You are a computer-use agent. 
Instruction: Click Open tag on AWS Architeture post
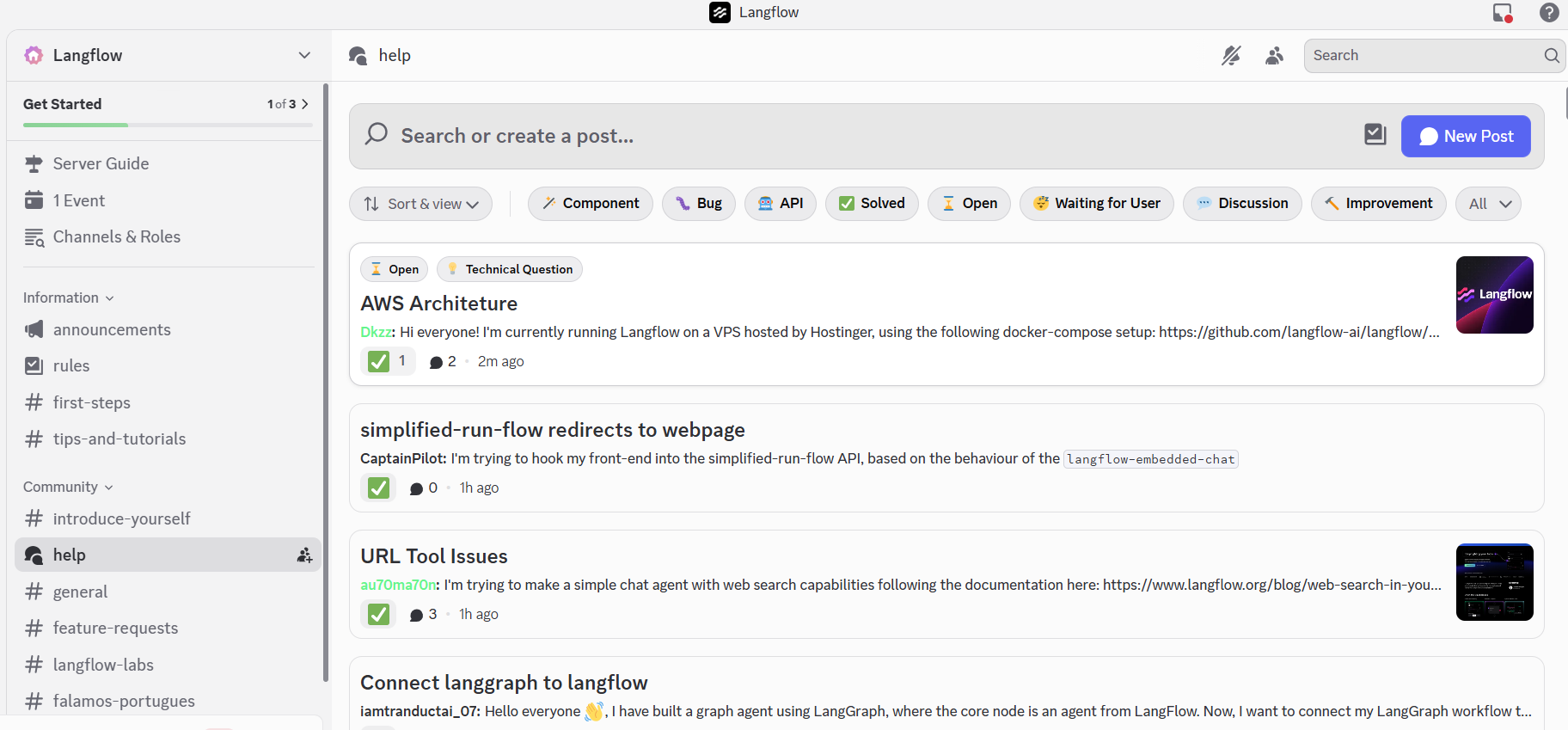tap(394, 269)
